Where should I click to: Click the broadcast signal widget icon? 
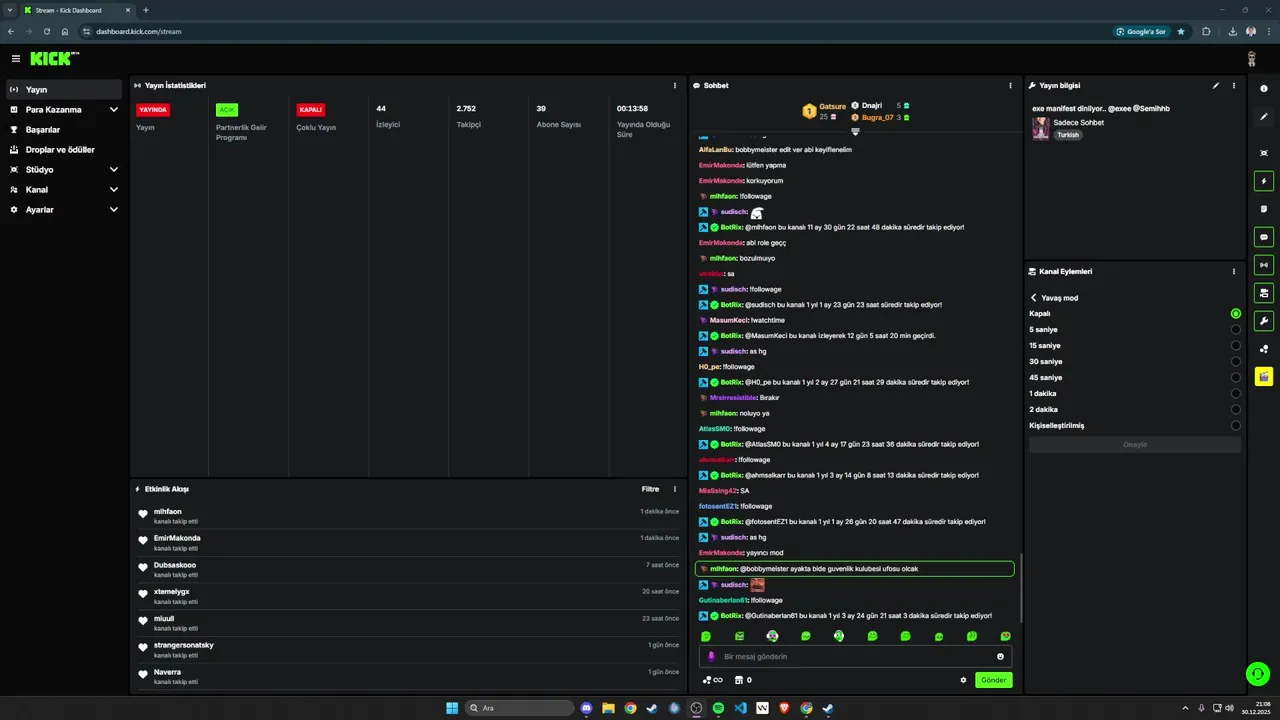(1264, 265)
